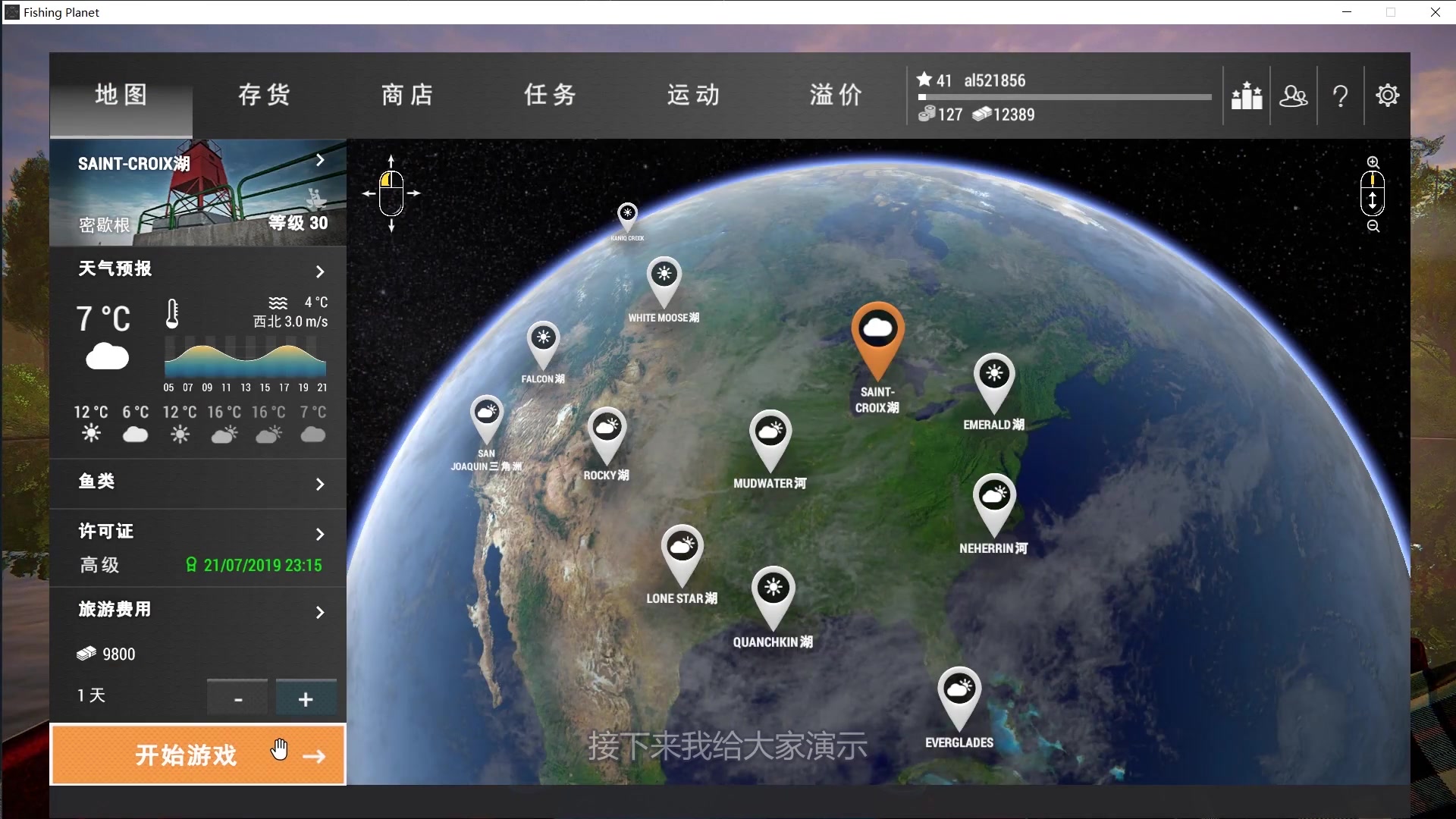
Task: Click the scroll-wheel zoom mouse icon
Action: coord(1373,193)
